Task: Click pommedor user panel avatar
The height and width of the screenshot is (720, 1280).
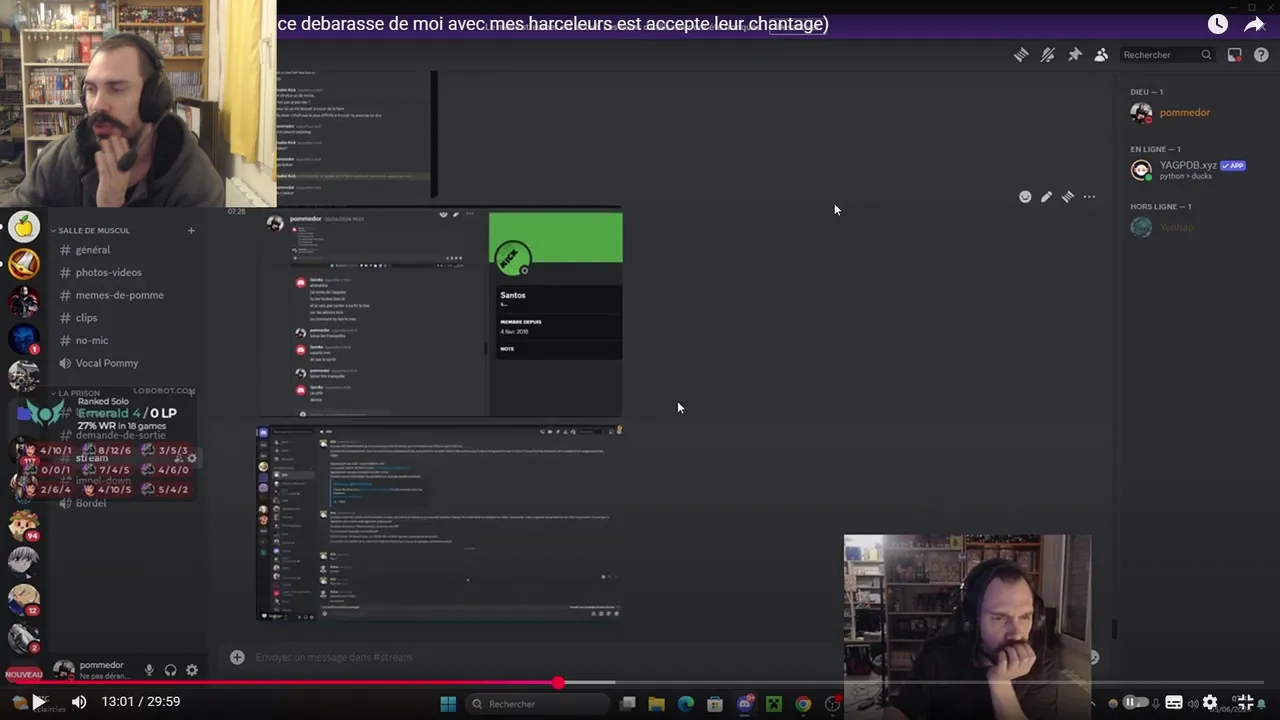Action: pos(64,670)
